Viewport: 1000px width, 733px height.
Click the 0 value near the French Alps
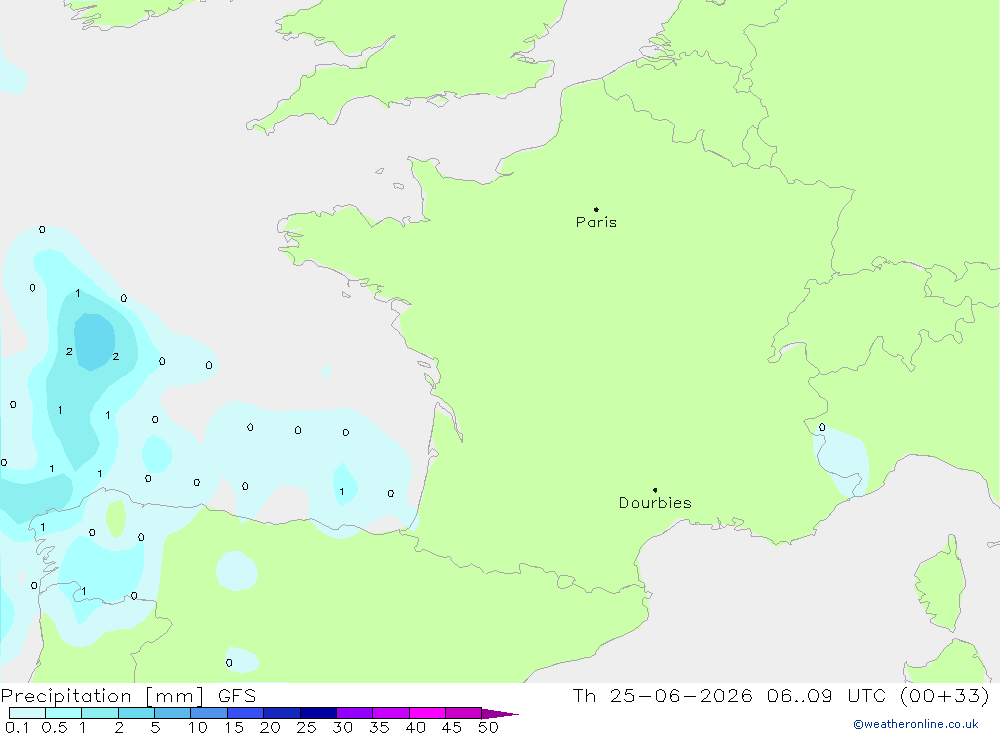pyautogui.click(x=822, y=427)
